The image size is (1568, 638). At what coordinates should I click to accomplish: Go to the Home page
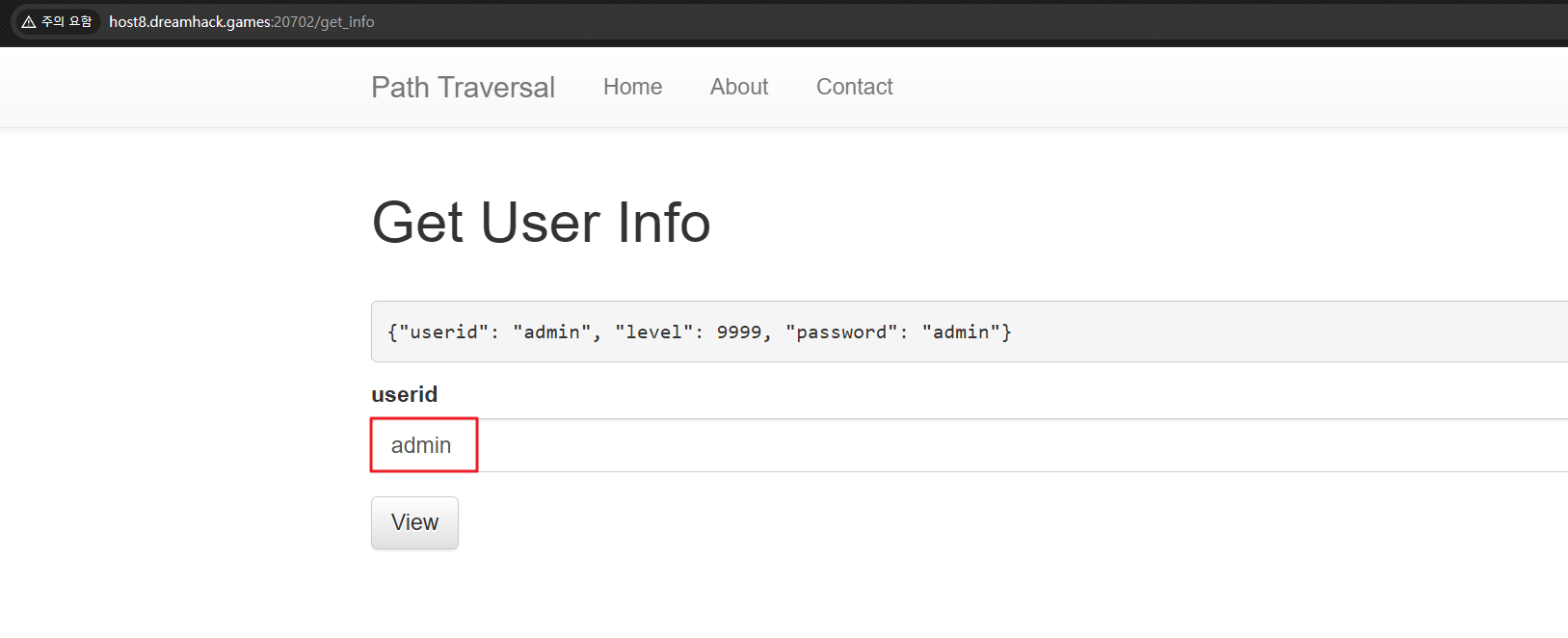coord(632,88)
